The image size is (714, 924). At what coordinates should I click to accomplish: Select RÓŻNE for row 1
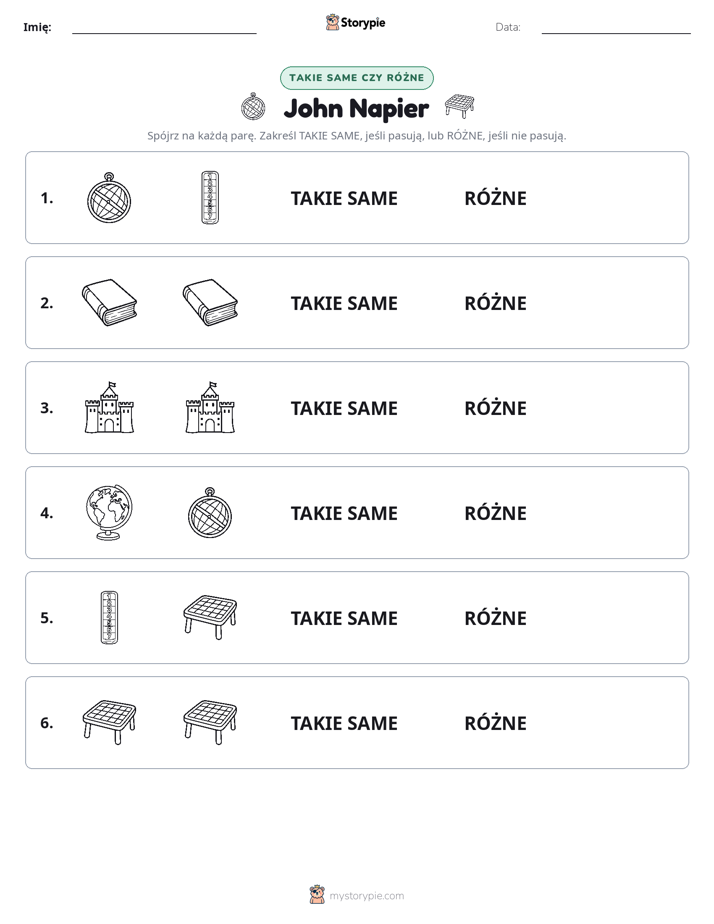pyautogui.click(x=495, y=198)
